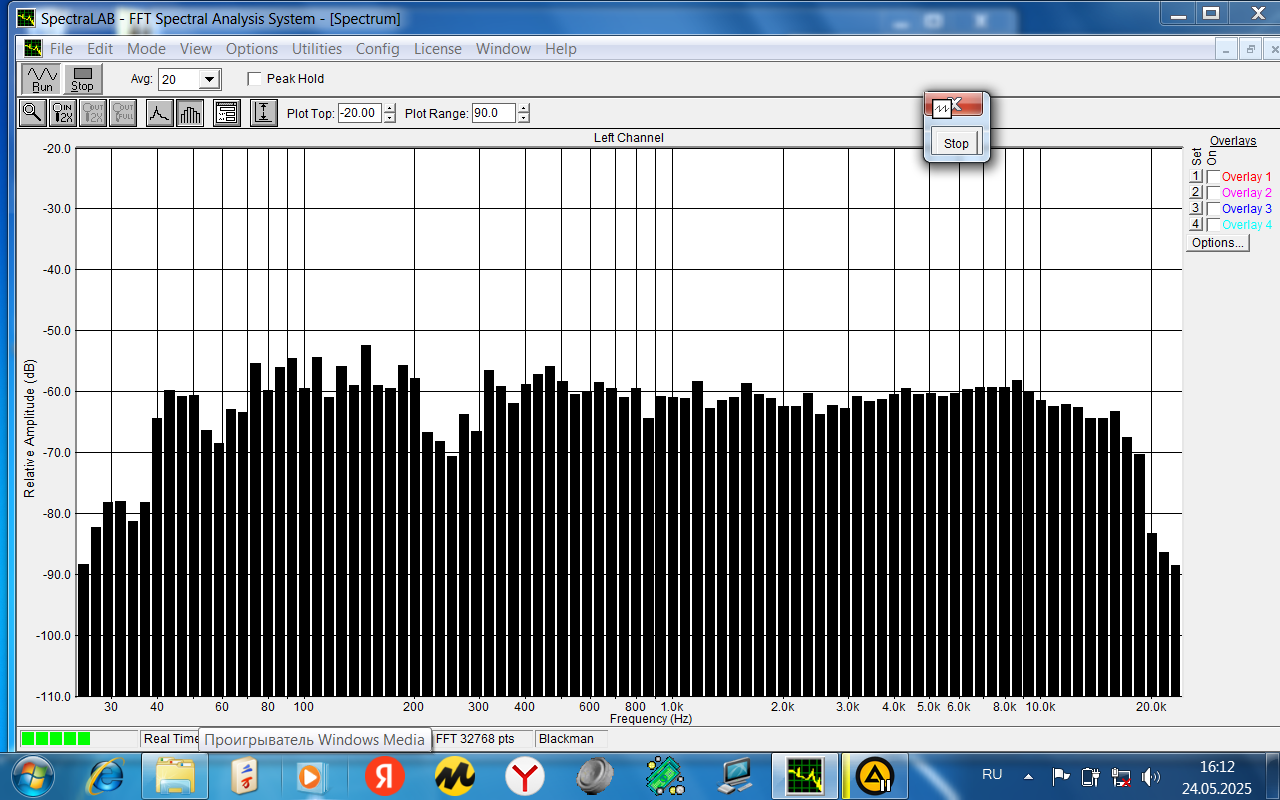Click the Zoom In 2X icon
Viewport: 1280px width, 800px height.
[x=63, y=113]
